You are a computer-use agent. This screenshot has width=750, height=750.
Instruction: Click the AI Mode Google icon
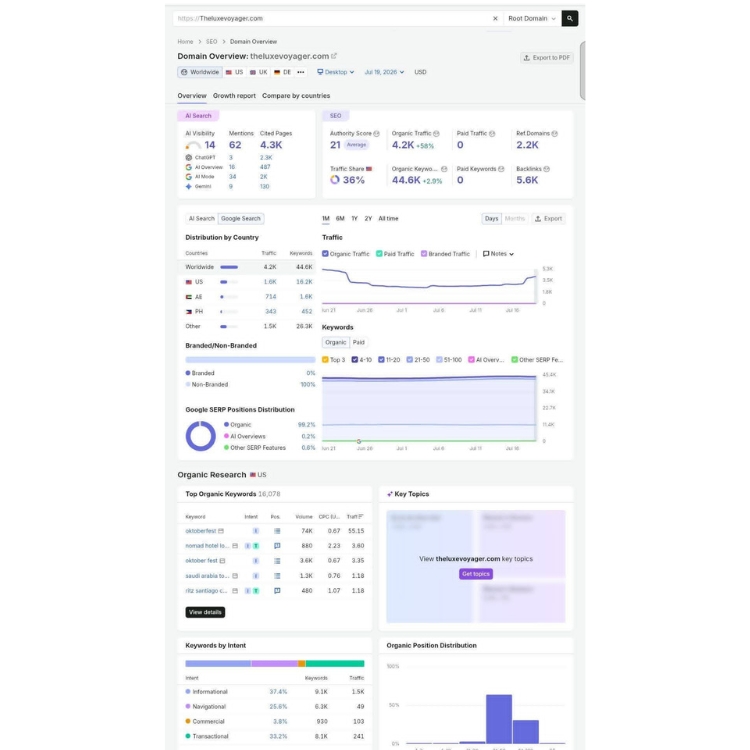188,176
